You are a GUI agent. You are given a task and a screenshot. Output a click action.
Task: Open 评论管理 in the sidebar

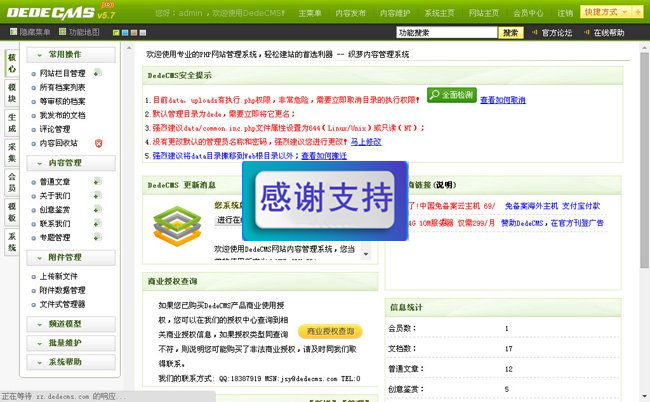(55, 129)
